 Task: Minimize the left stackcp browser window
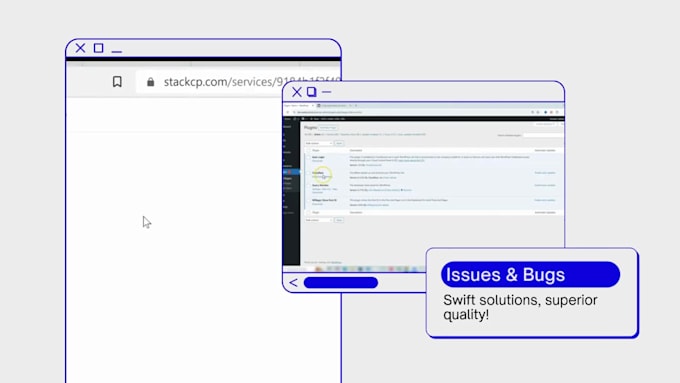pos(117,52)
